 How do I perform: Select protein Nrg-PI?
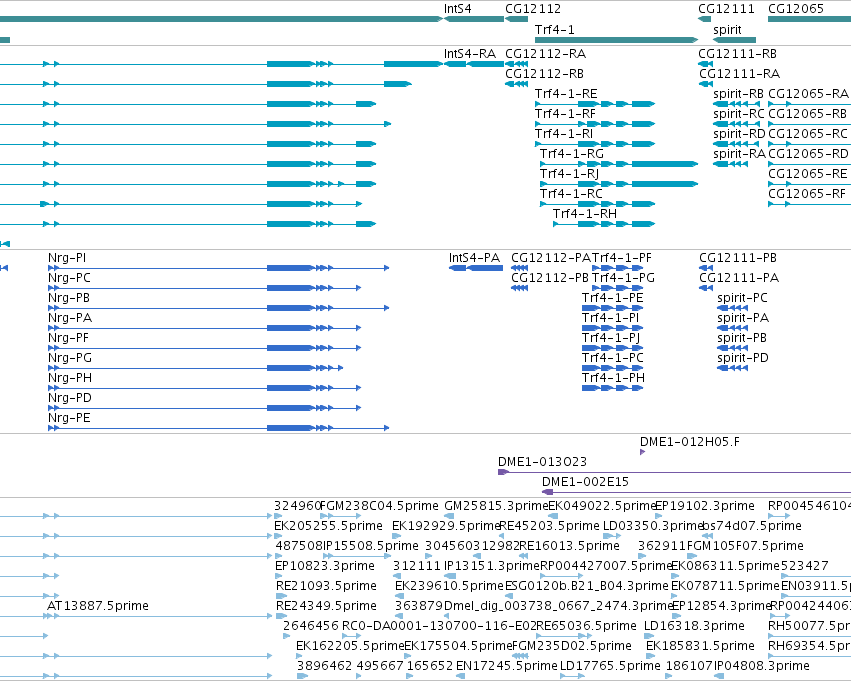pos(67,258)
